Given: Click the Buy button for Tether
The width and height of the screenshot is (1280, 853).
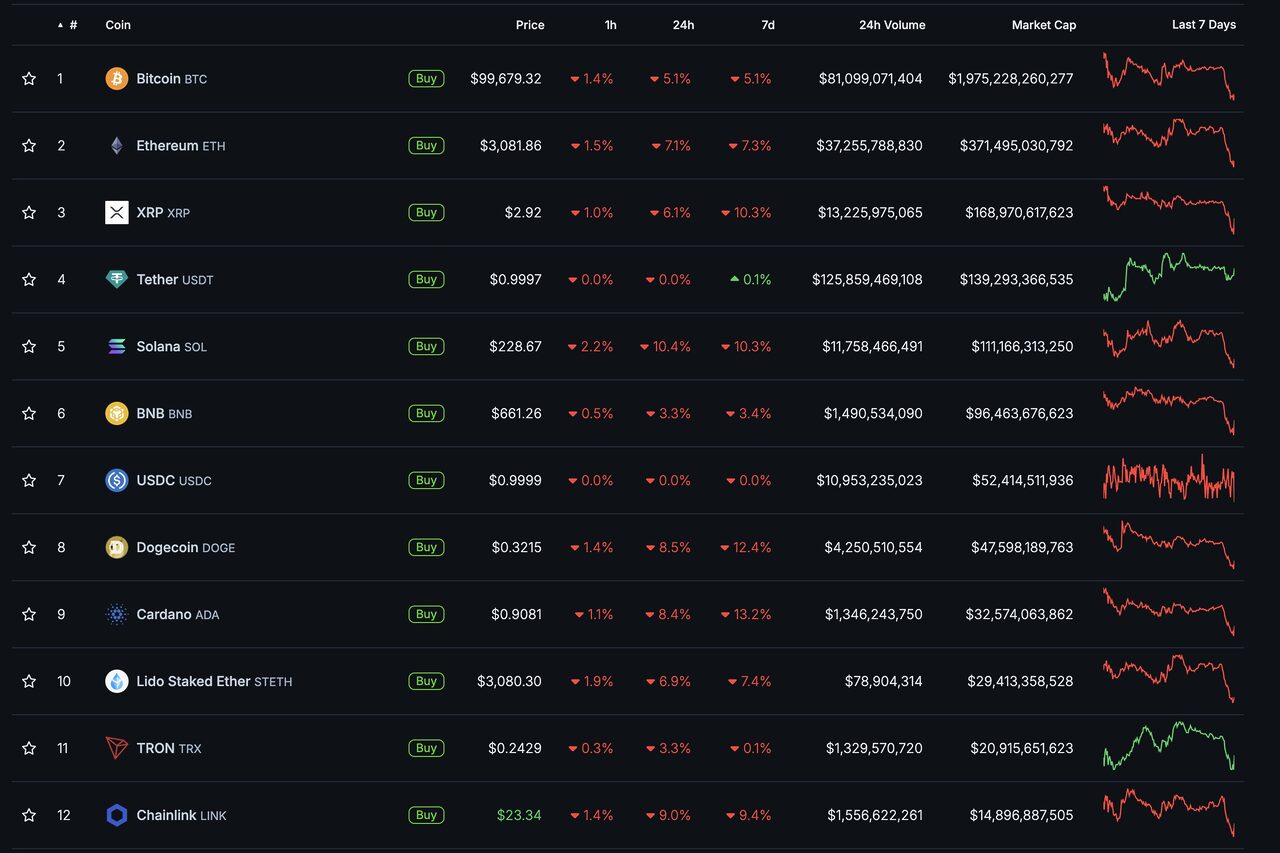Looking at the screenshot, I should (426, 279).
